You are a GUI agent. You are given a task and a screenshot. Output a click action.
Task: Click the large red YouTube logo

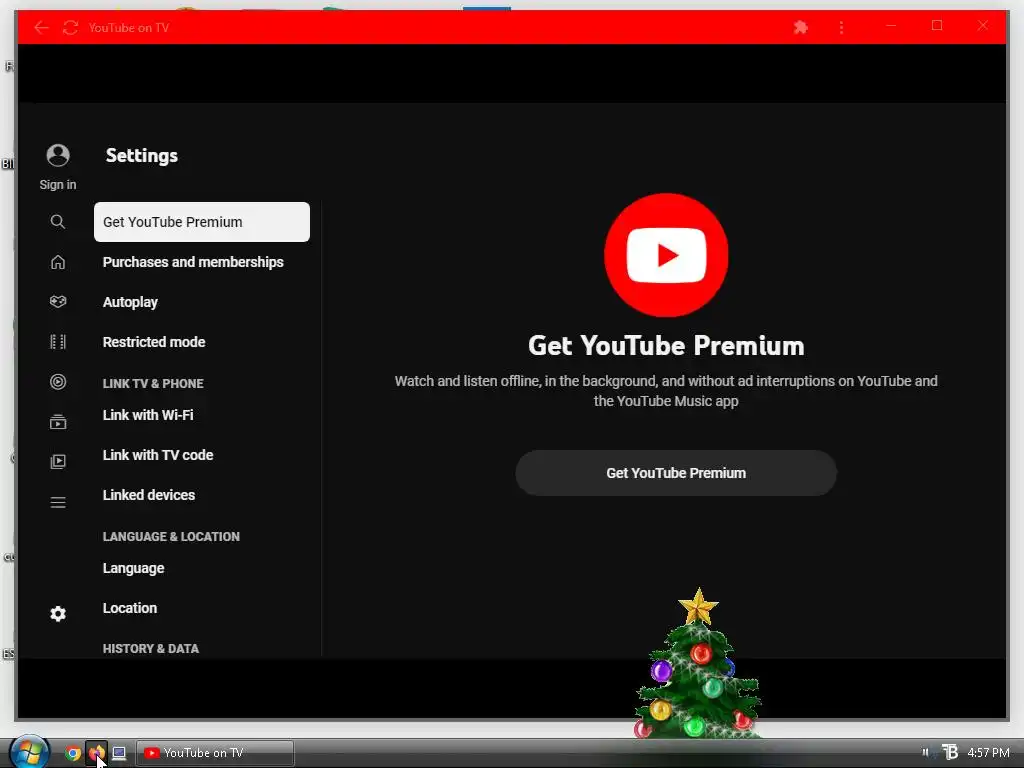666,255
